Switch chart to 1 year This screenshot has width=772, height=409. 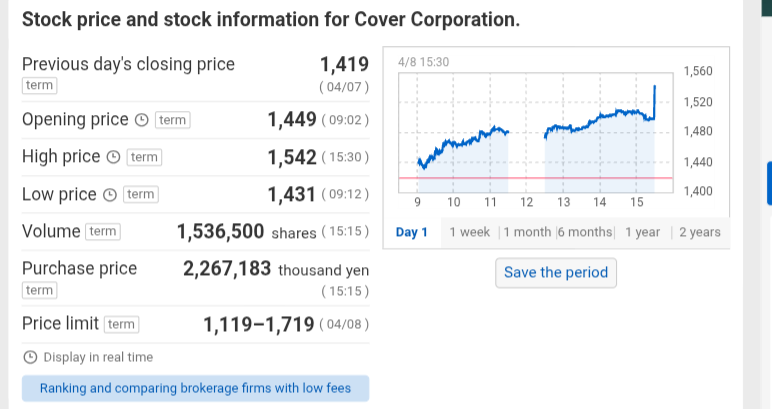pyautogui.click(x=643, y=232)
